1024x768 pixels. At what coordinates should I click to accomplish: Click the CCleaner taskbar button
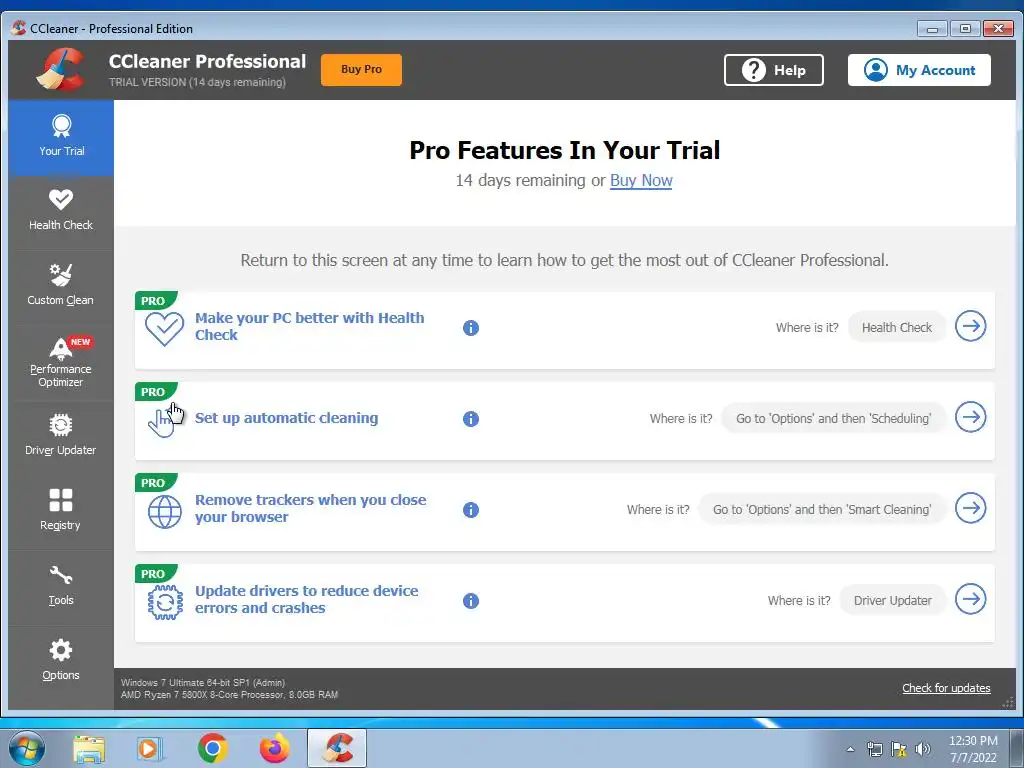[337, 748]
